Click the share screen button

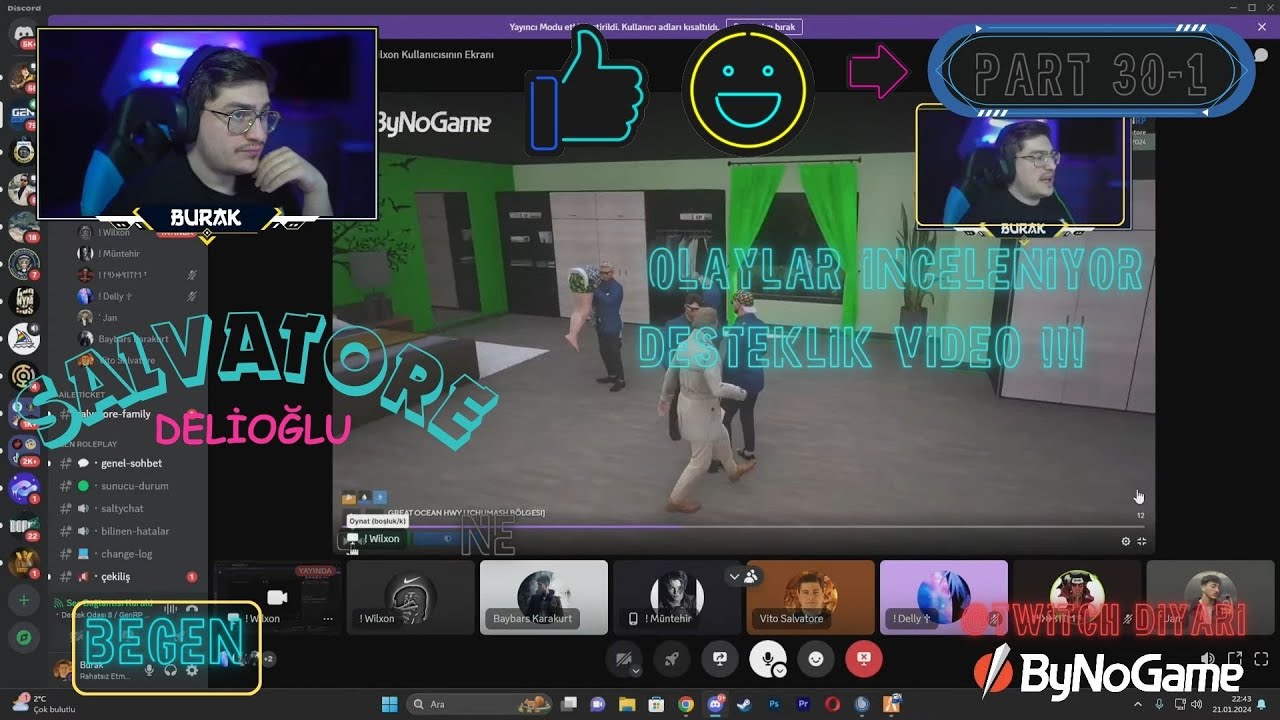[x=719, y=659]
